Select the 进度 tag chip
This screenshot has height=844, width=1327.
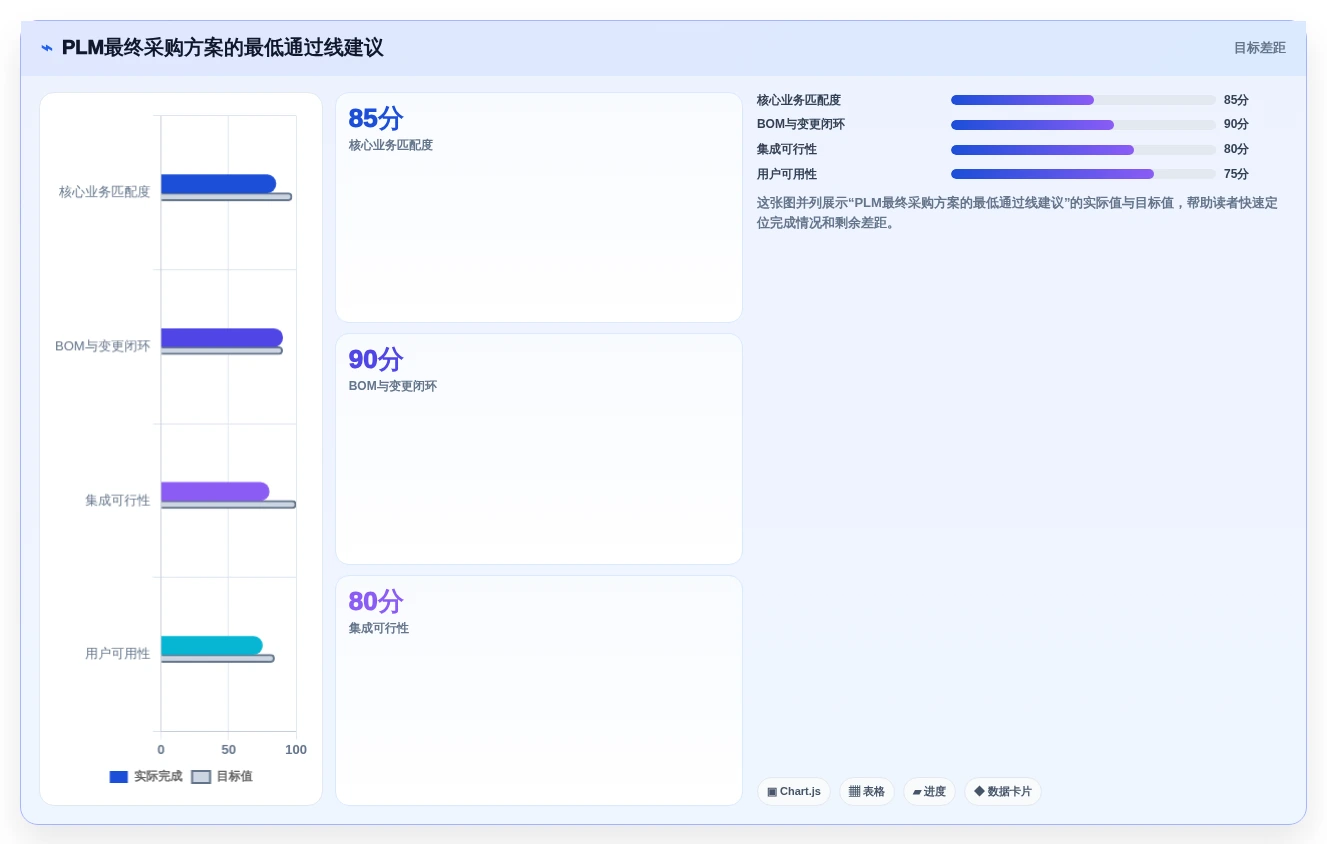929,791
